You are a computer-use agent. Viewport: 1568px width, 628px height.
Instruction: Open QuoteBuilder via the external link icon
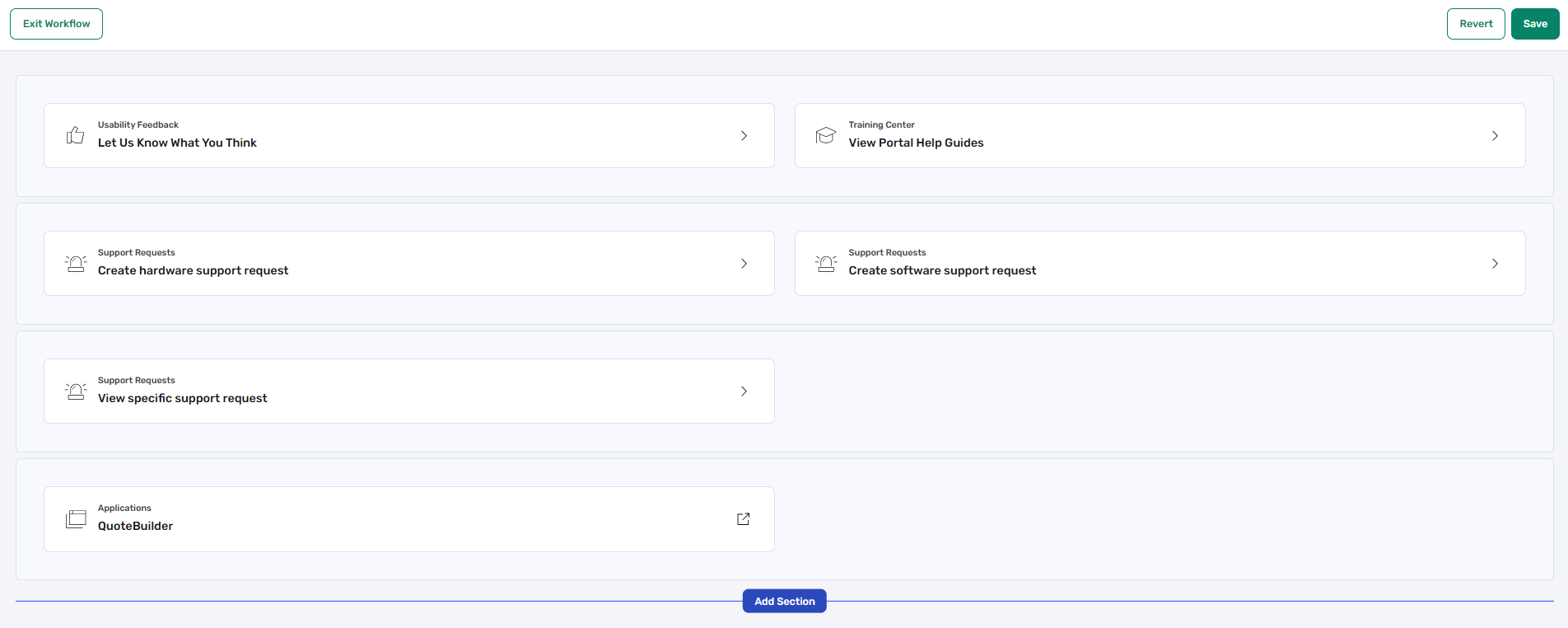pyautogui.click(x=744, y=519)
